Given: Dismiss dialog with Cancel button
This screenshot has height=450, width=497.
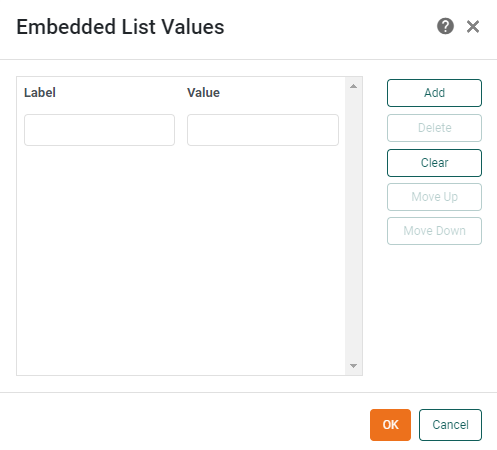Looking at the screenshot, I should [450, 425].
